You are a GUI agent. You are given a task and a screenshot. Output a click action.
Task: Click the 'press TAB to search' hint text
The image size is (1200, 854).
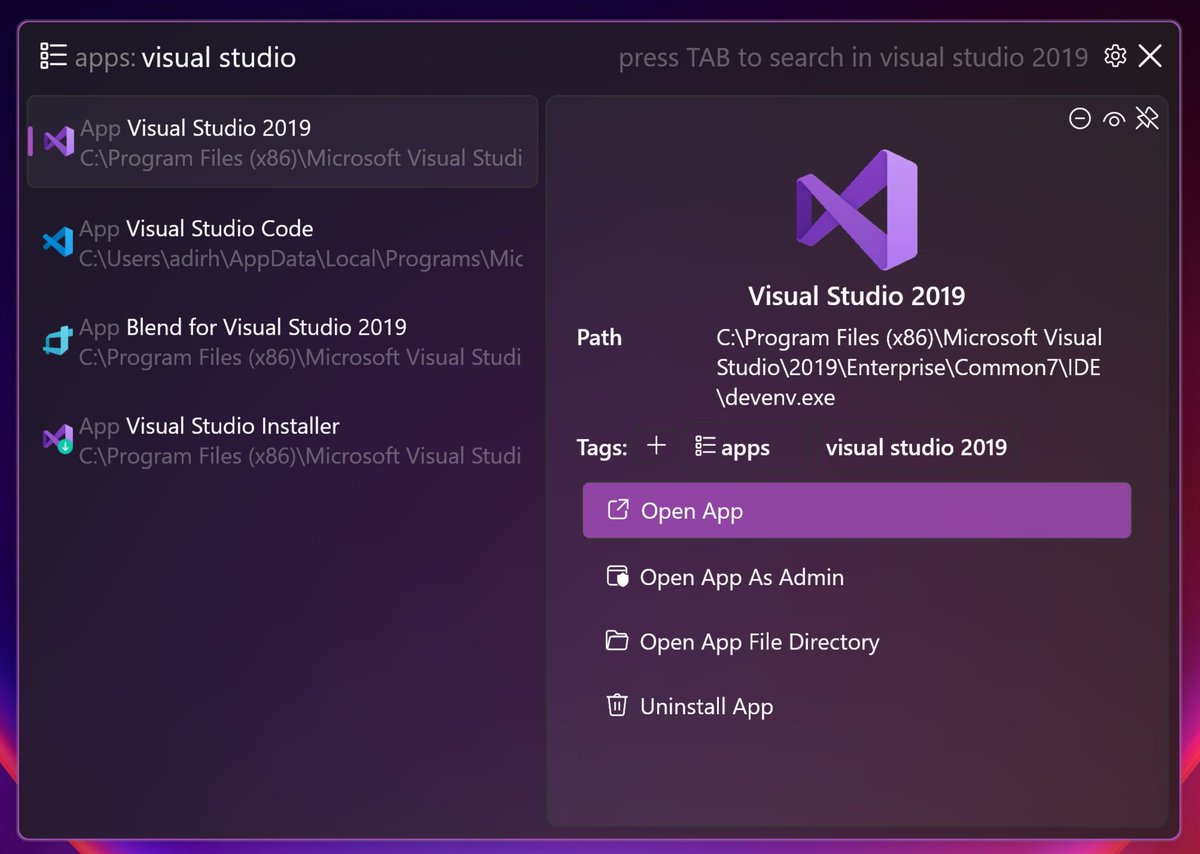pyautogui.click(x=853, y=57)
